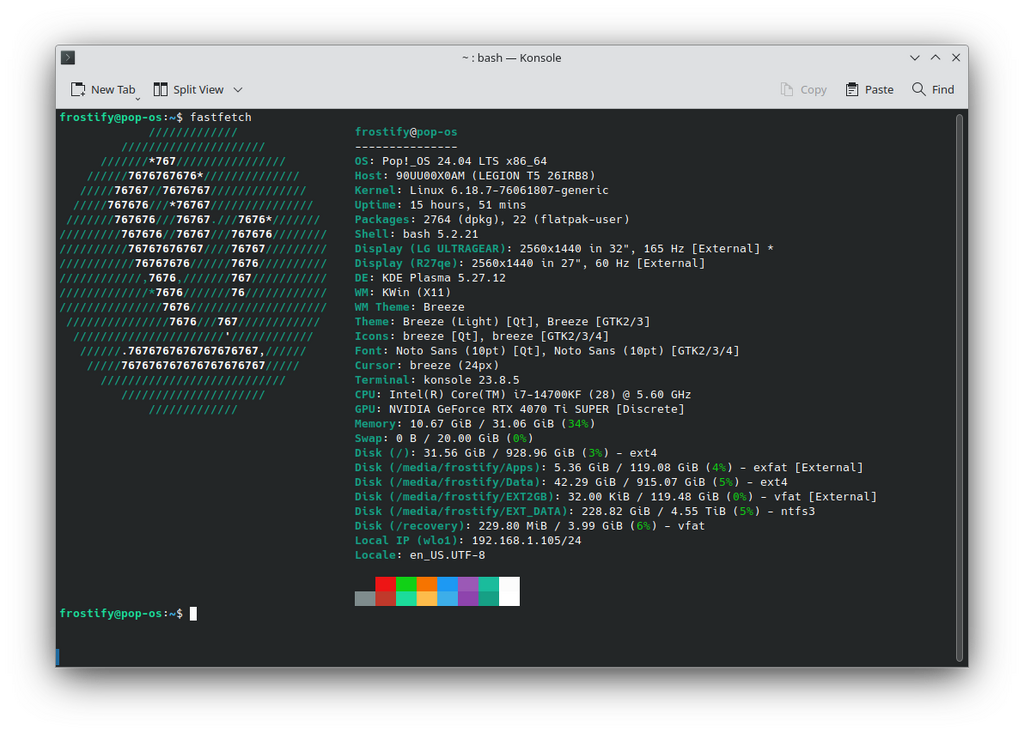
Task: Click the 'Icons' label
Action: tap(372, 336)
